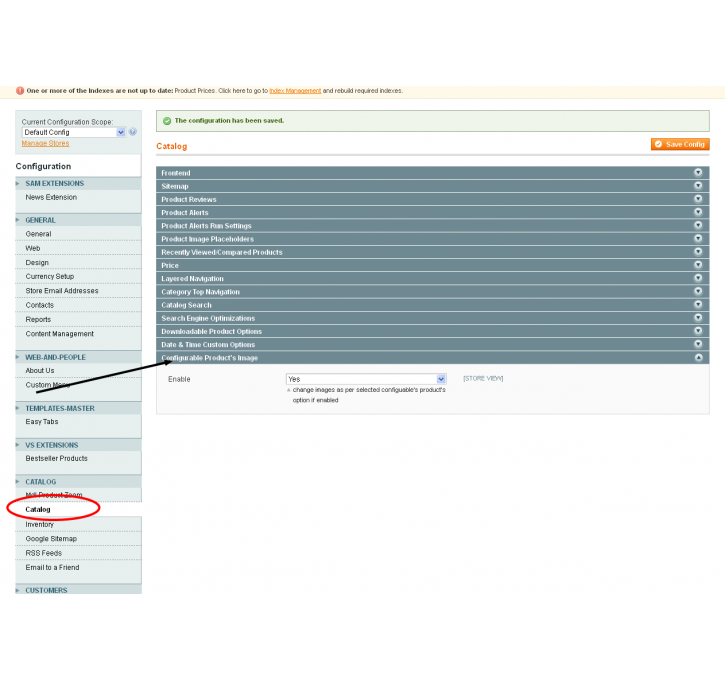Image resolution: width=725 pixels, height=680 pixels.
Task: Click the Layered Navigation section title
Action: pyautogui.click(x=192, y=279)
